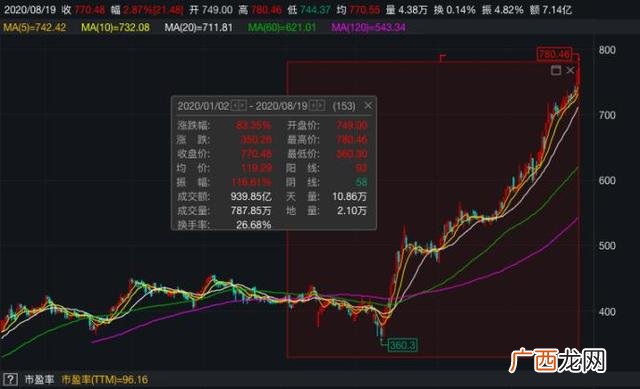The height and width of the screenshot is (389, 640).
Task: Click the 额 7.14亿 amount value
Action: (x=551, y=9)
